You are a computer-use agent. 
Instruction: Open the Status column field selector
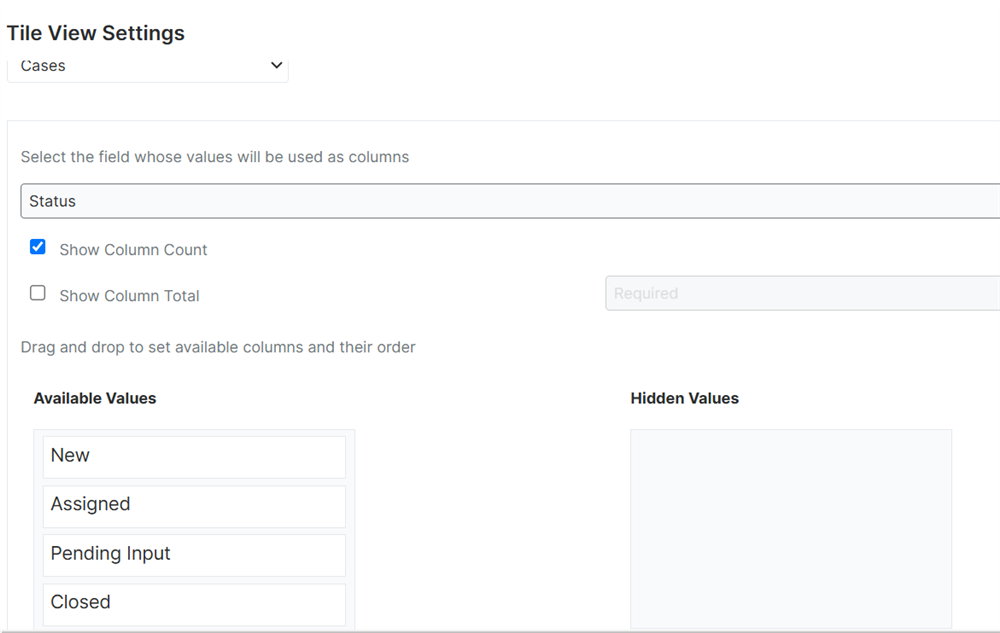pos(510,201)
